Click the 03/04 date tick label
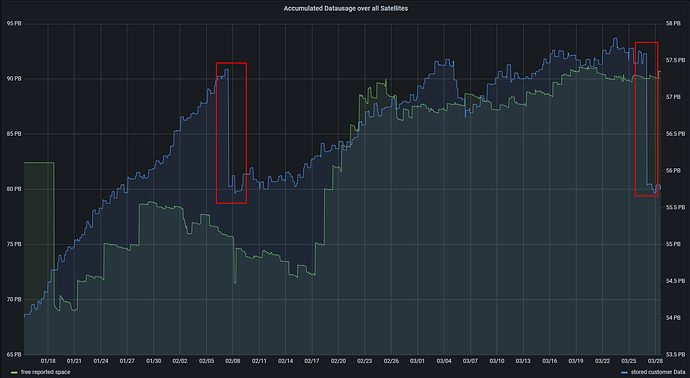Viewport: 690px width, 378px height. (444, 361)
